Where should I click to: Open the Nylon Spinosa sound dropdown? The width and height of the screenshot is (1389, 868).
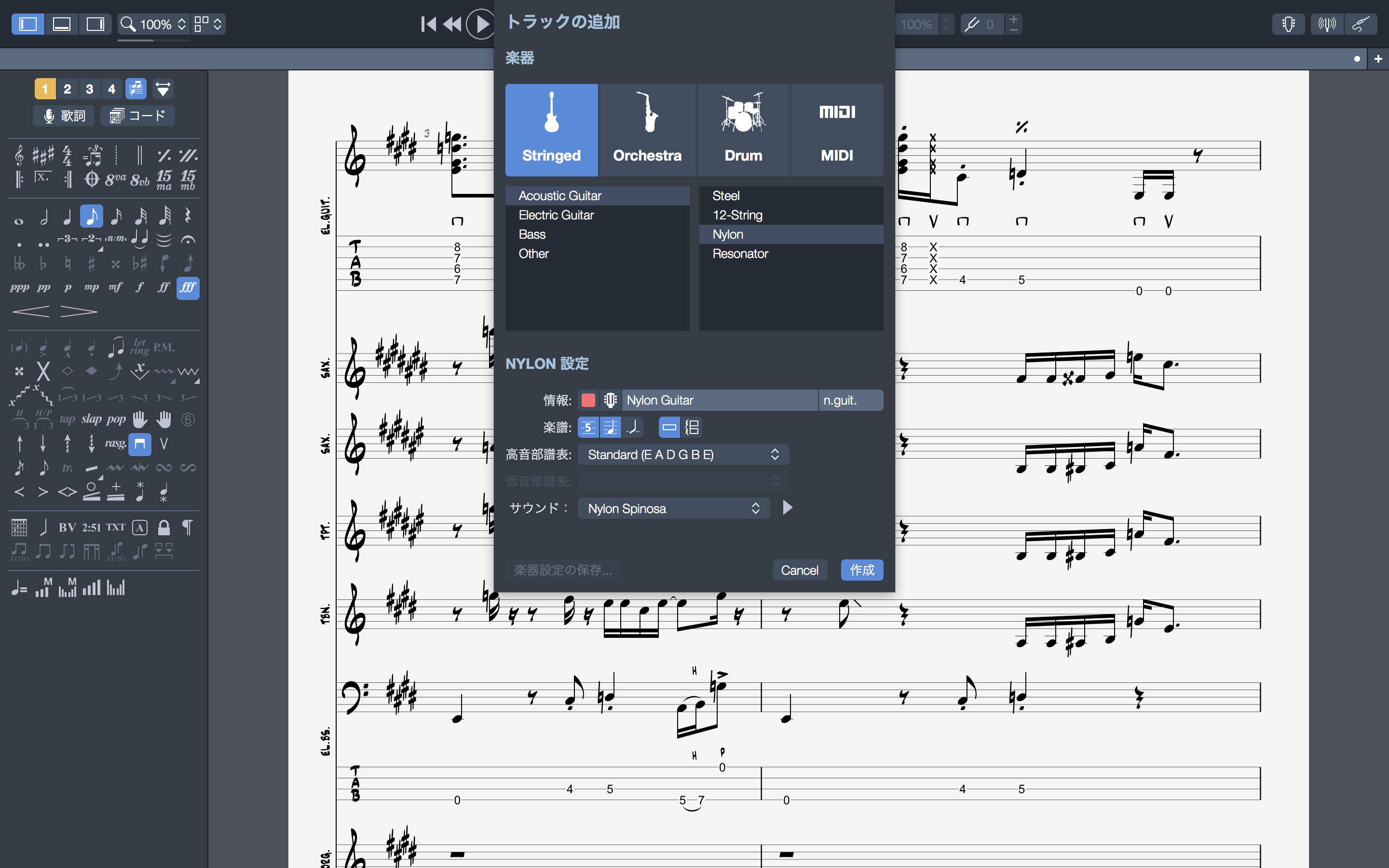point(673,509)
